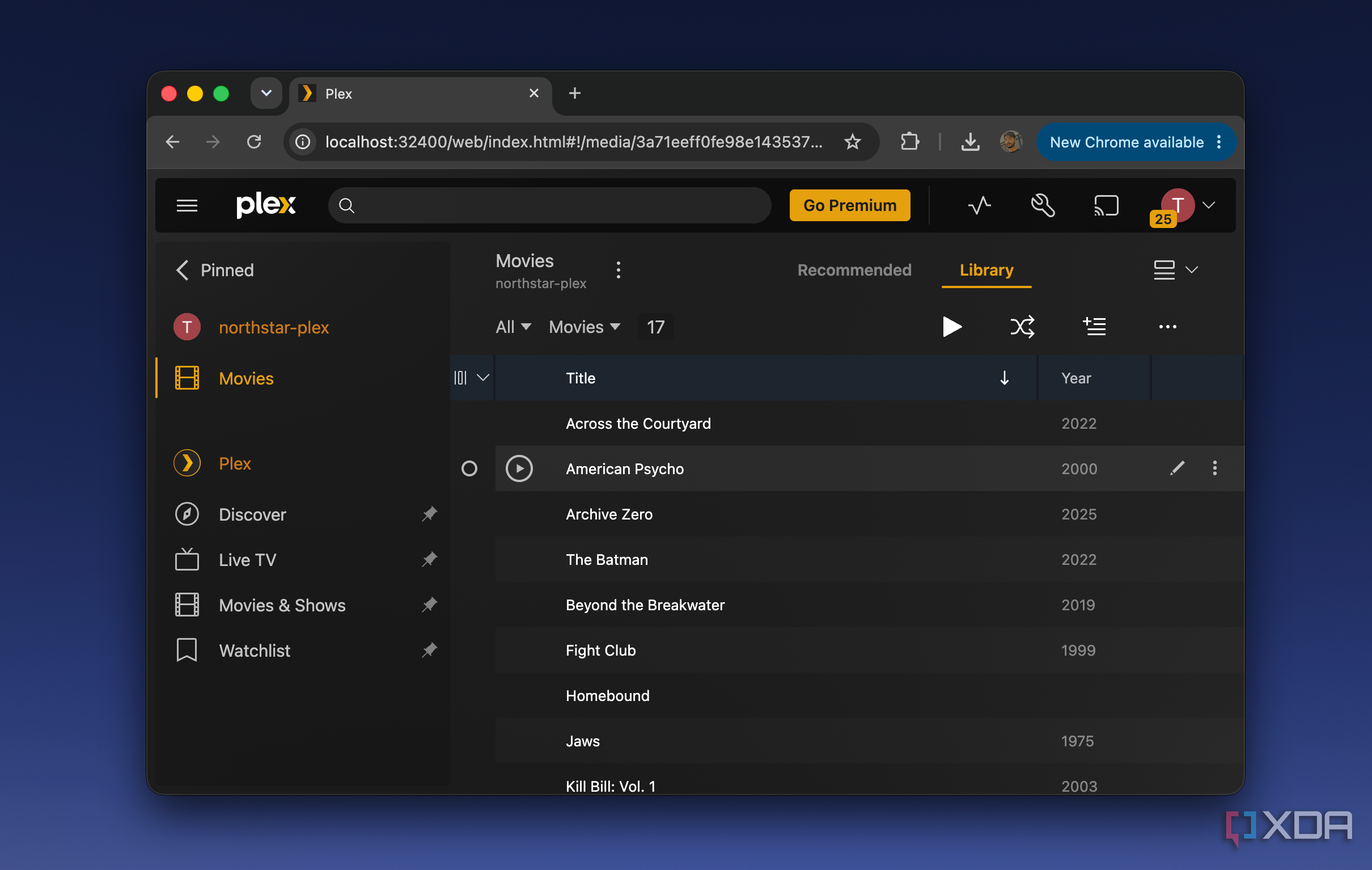Open Beyond the Breakwater
This screenshot has width=1372, height=870.
[x=645, y=605]
